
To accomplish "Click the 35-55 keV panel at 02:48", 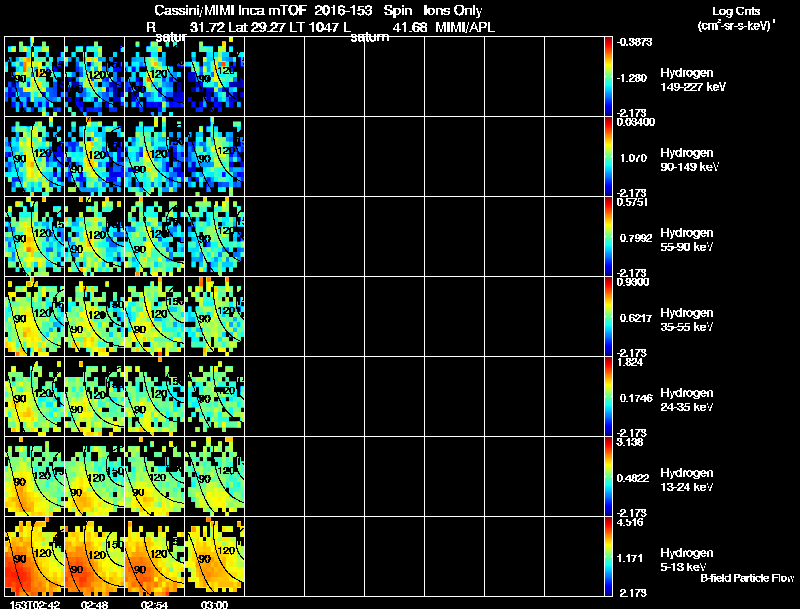I will (x=94, y=317).
